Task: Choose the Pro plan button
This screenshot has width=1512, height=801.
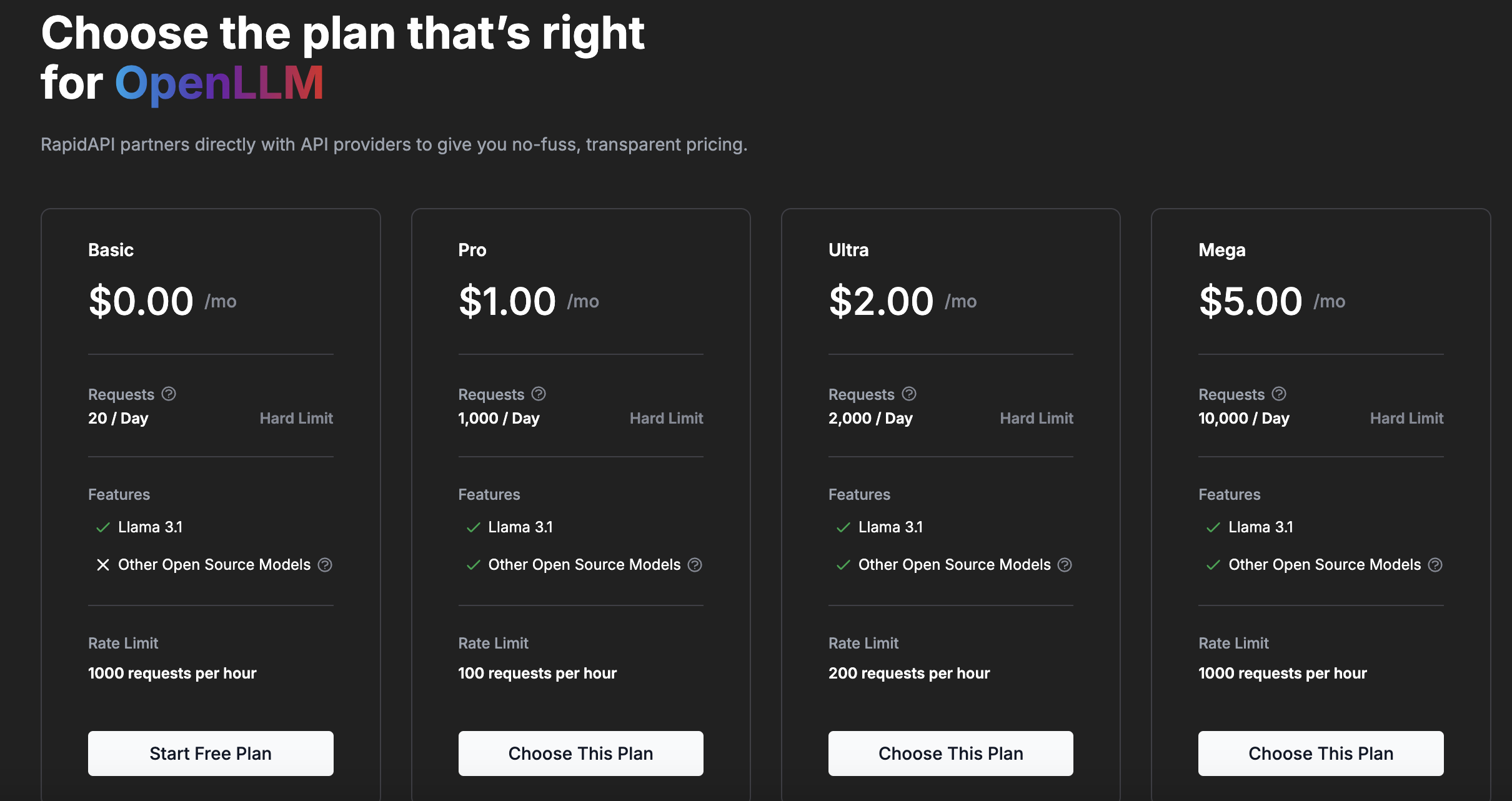Action: (580, 753)
